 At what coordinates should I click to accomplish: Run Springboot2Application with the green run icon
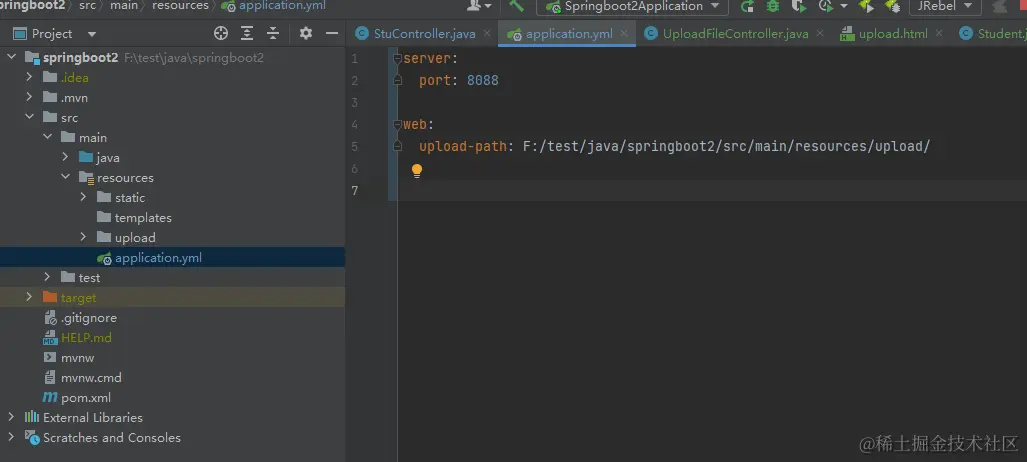(x=747, y=7)
